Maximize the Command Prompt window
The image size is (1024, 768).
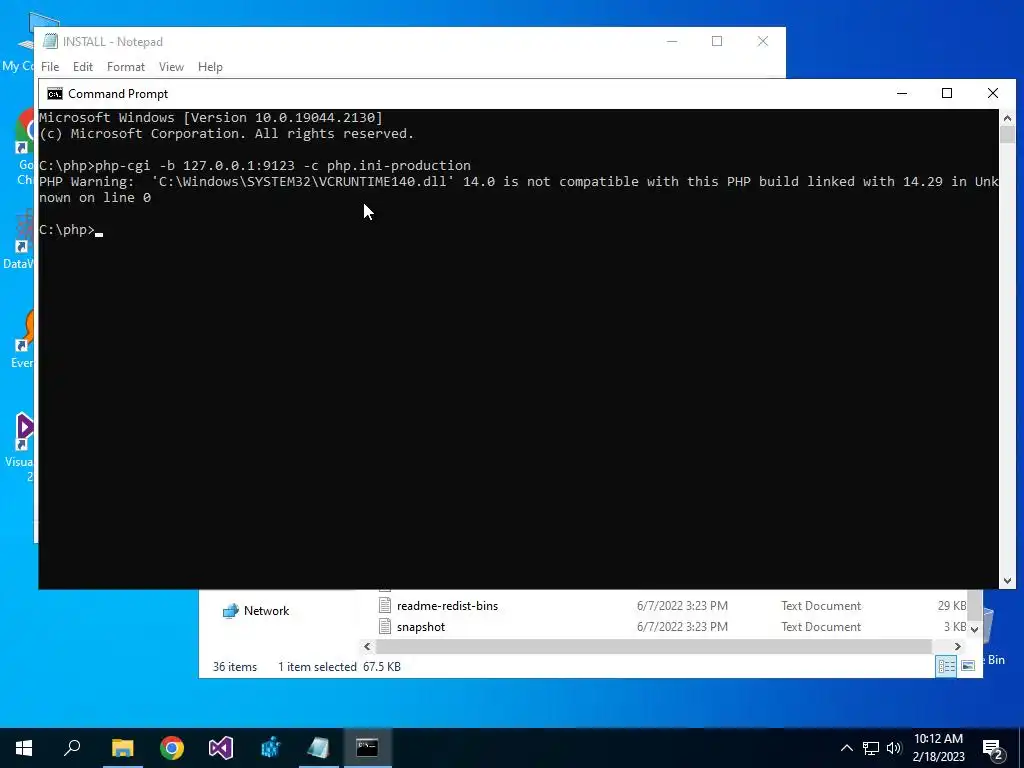pyautogui.click(x=947, y=93)
